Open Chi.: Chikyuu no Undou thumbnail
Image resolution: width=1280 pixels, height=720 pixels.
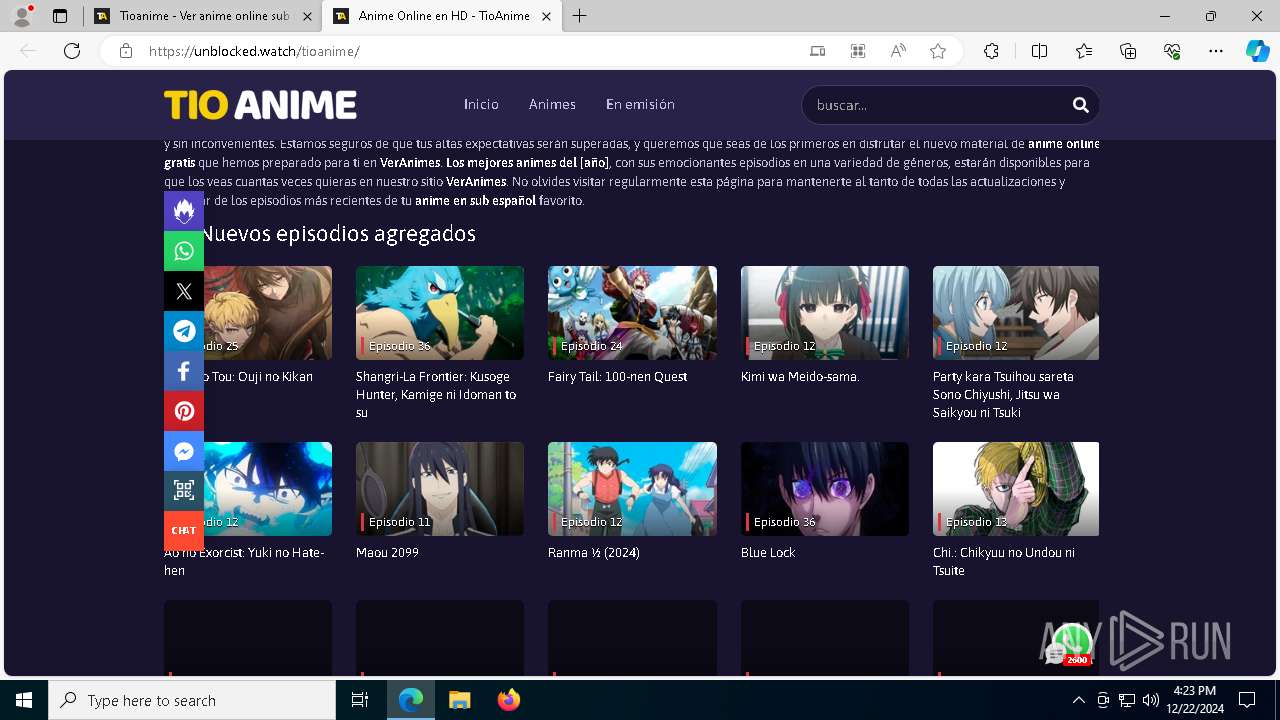[1016, 489]
